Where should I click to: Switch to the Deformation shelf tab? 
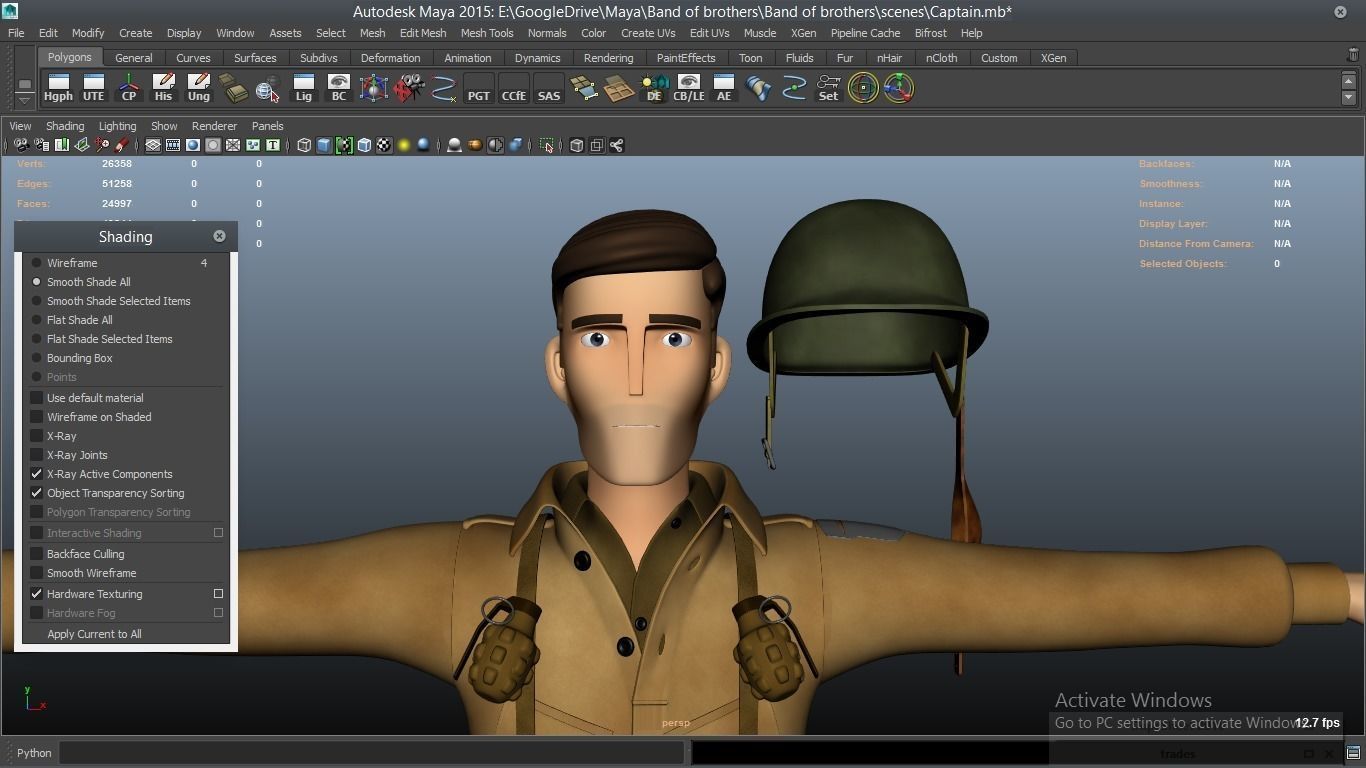[x=390, y=58]
